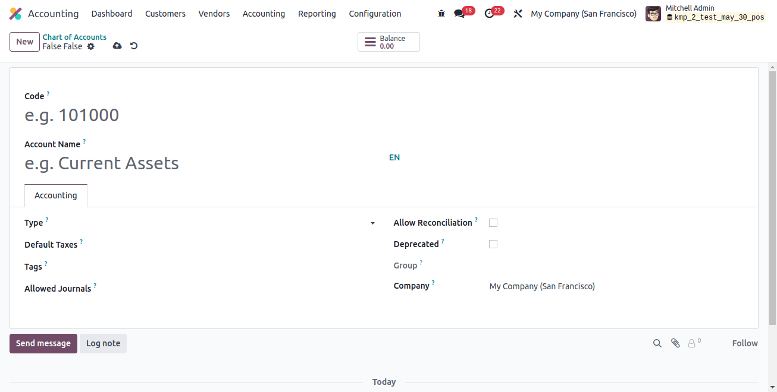Screen dimensions: 777x392
Task: Click the help tooltip beside Allow Reconciliation
Action: pyautogui.click(x=476, y=220)
